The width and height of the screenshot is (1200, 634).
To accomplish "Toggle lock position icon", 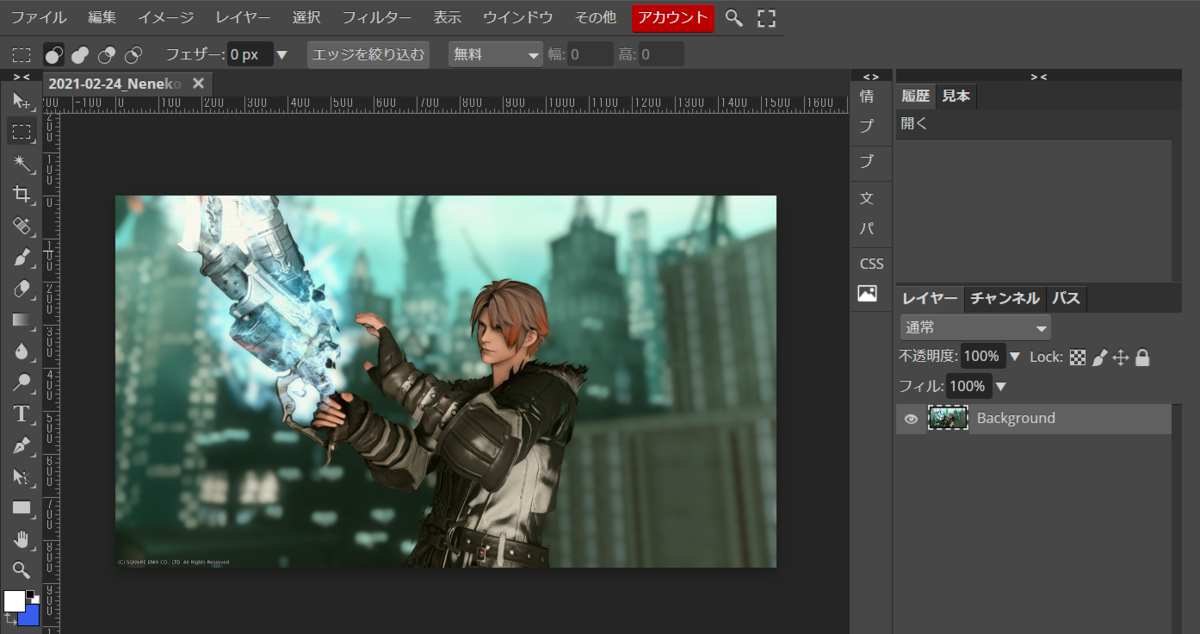I will (x=1121, y=357).
